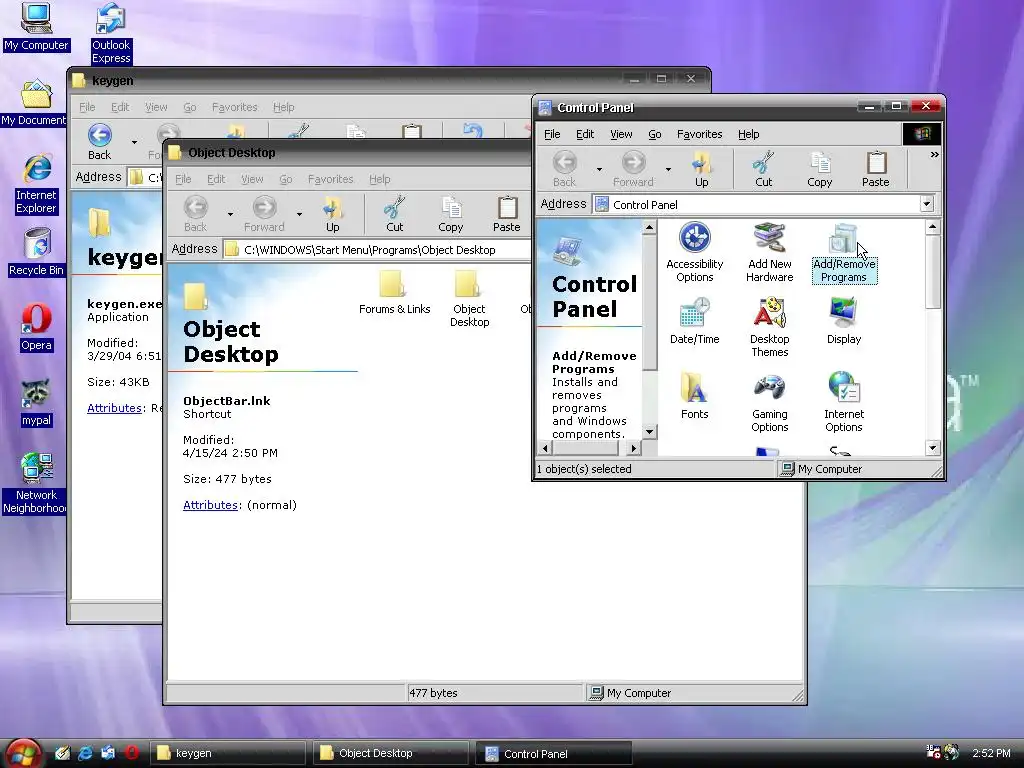
Task: Open Back history dropdown in Object Desktop window
Action: click(x=230, y=214)
